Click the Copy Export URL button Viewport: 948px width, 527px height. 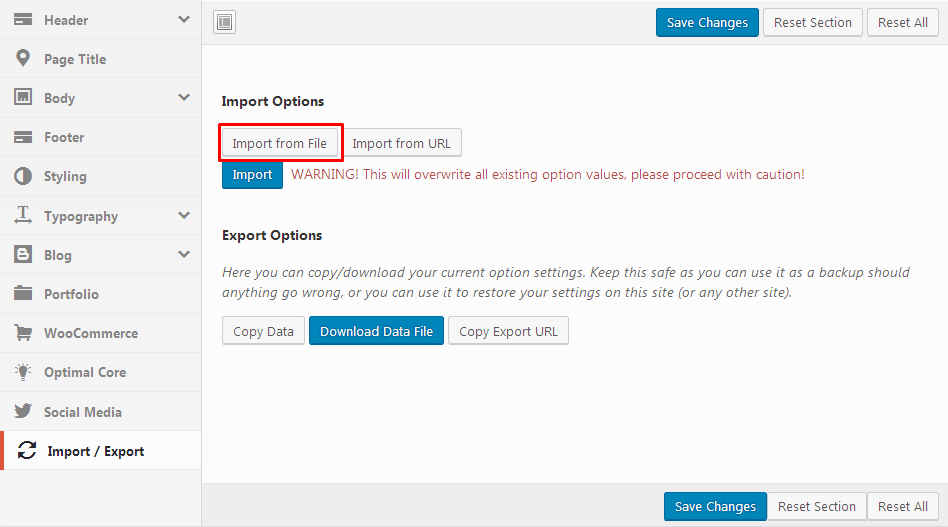(508, 331)
